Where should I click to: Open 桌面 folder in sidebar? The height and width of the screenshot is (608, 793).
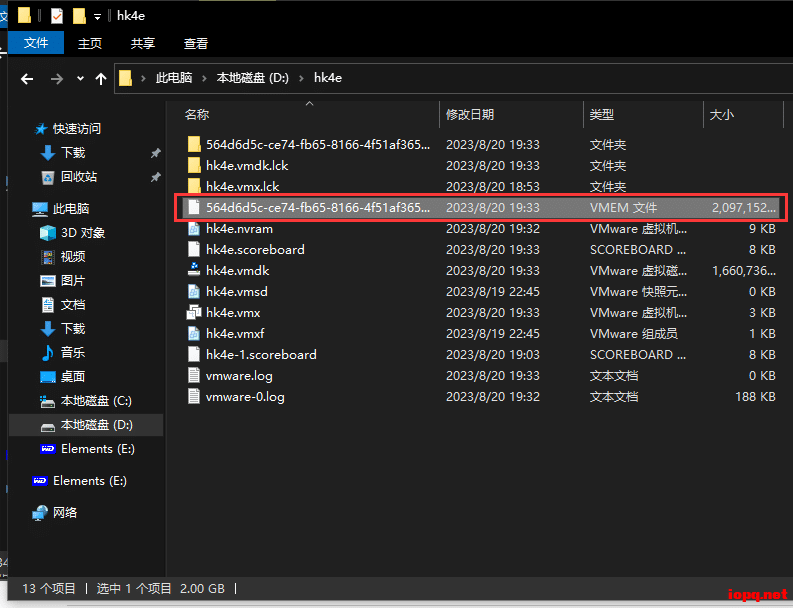(73, 377)
